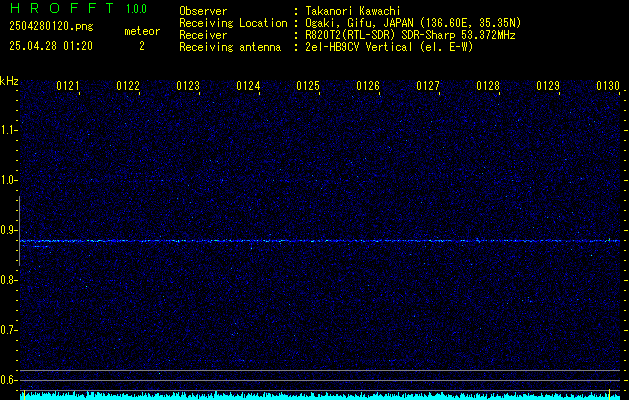Click the 0129 time marker
629x400 pixels.
tap(548, 85)
